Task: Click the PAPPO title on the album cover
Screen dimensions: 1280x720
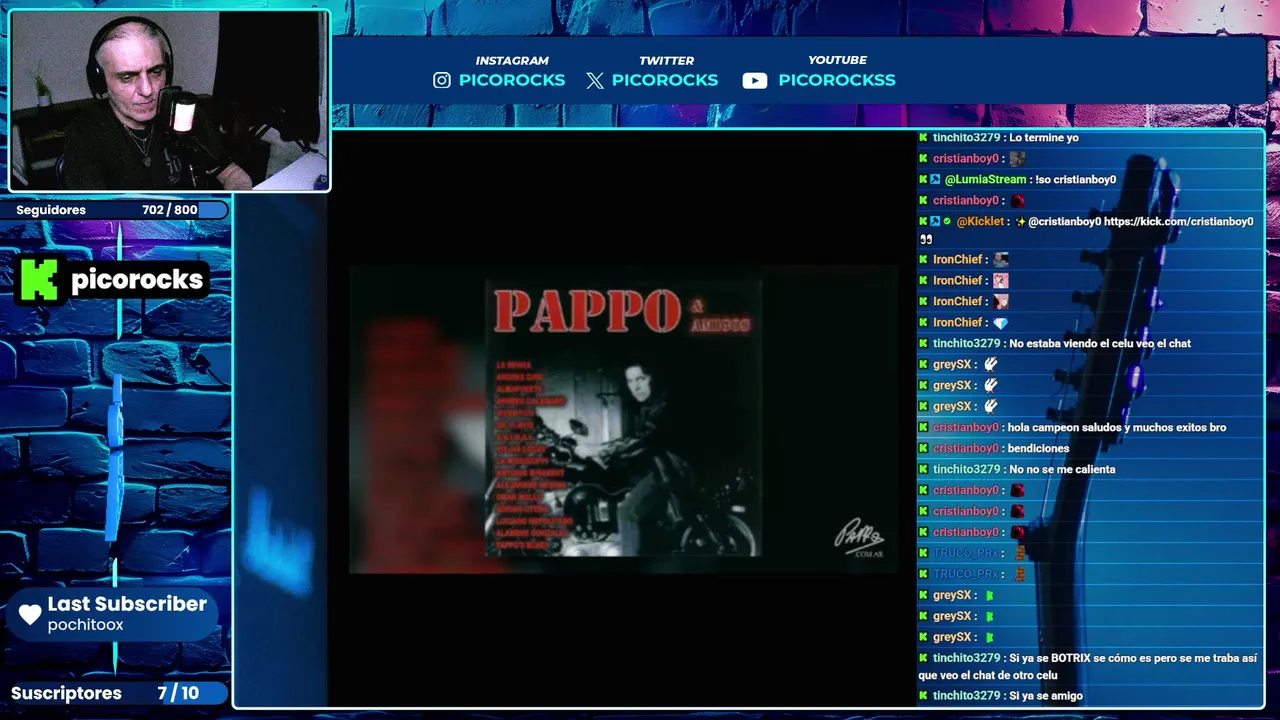Action: 588,312
